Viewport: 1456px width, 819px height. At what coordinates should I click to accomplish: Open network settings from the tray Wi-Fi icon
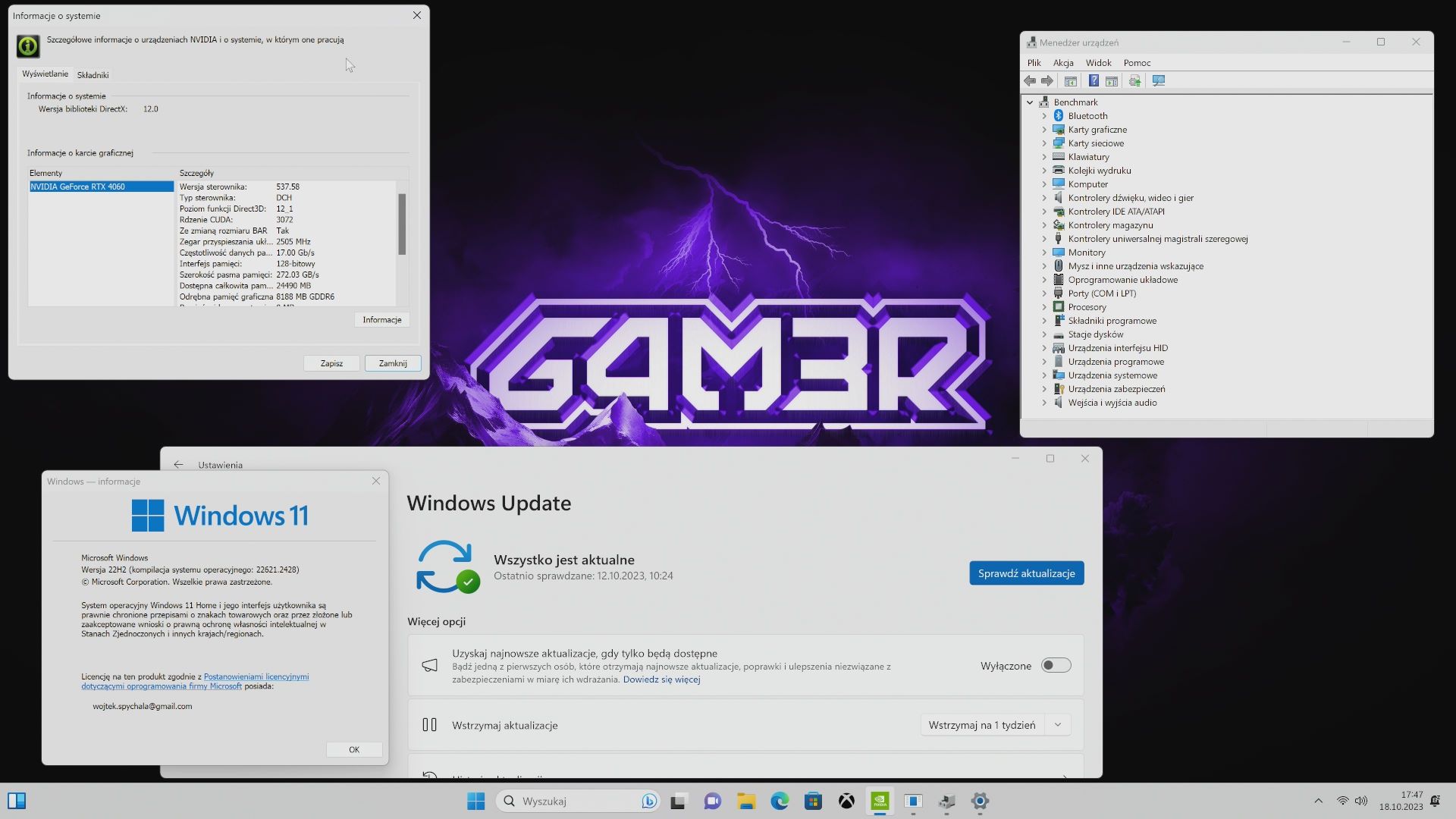coord(1342,801)
